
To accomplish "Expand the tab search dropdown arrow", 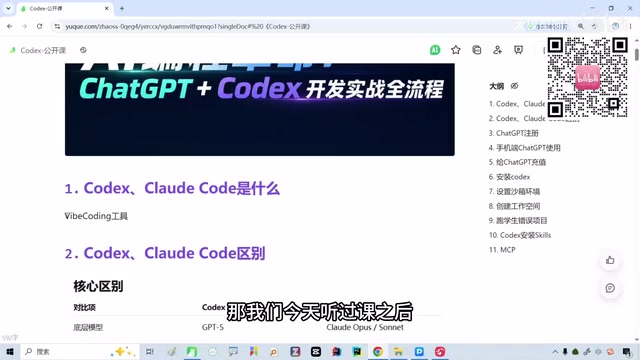I will pyautogui.click(x=8, y=8).
